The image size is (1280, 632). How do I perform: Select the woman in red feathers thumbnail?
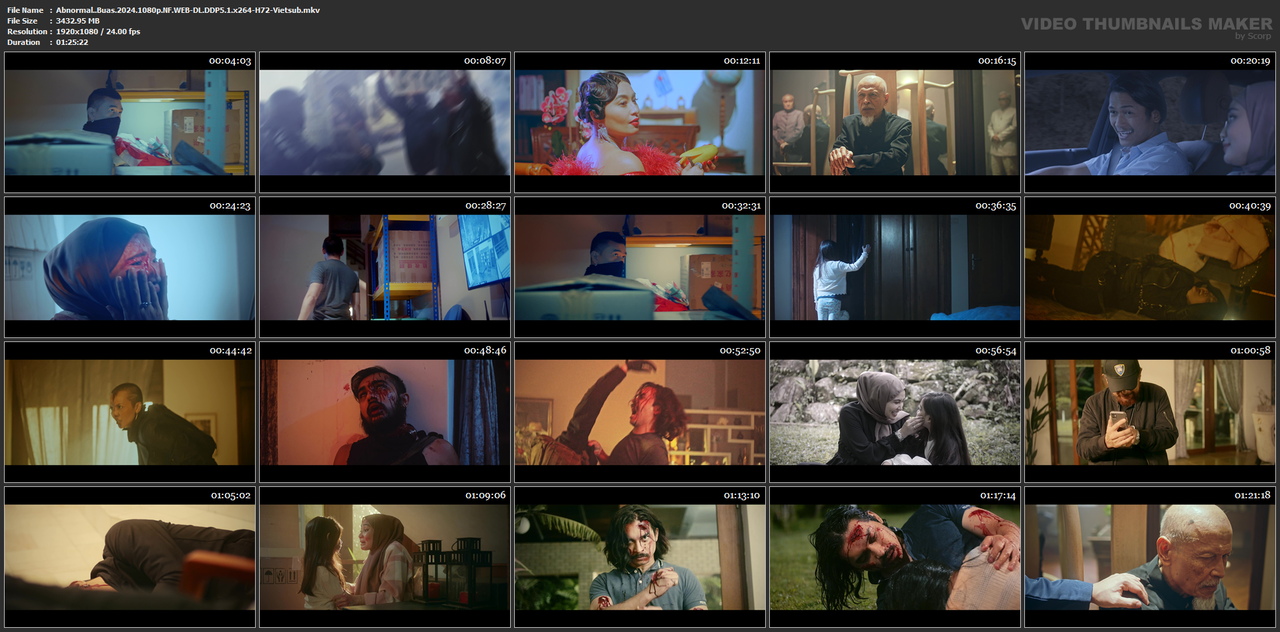(640, 122)
